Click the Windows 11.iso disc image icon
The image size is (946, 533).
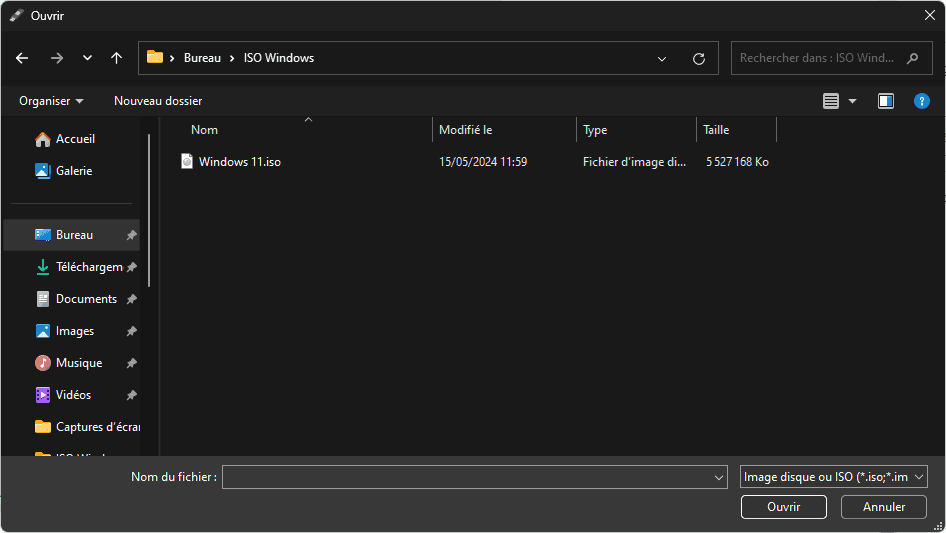[x=187, y=161]
